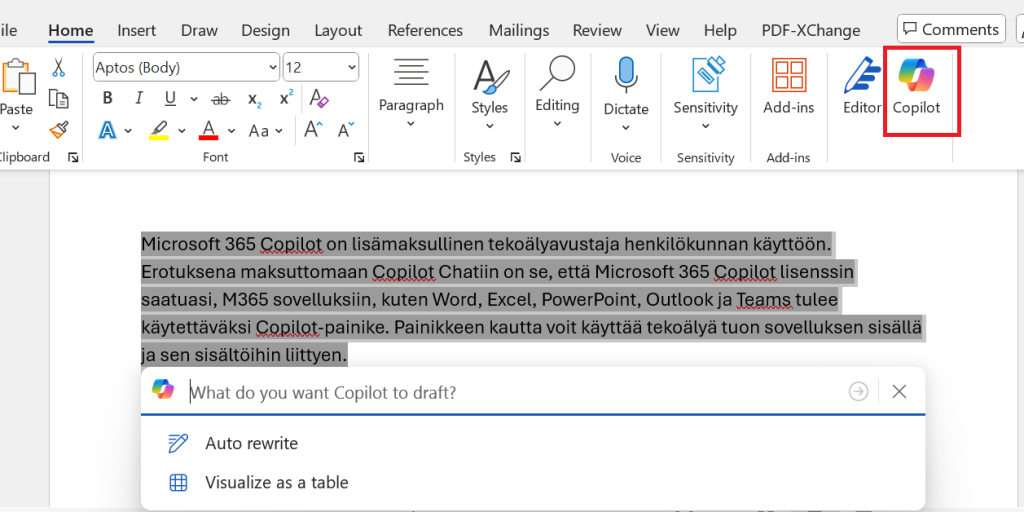Open the font name dropdown
1024x512 pixels.
coord(273,68)
